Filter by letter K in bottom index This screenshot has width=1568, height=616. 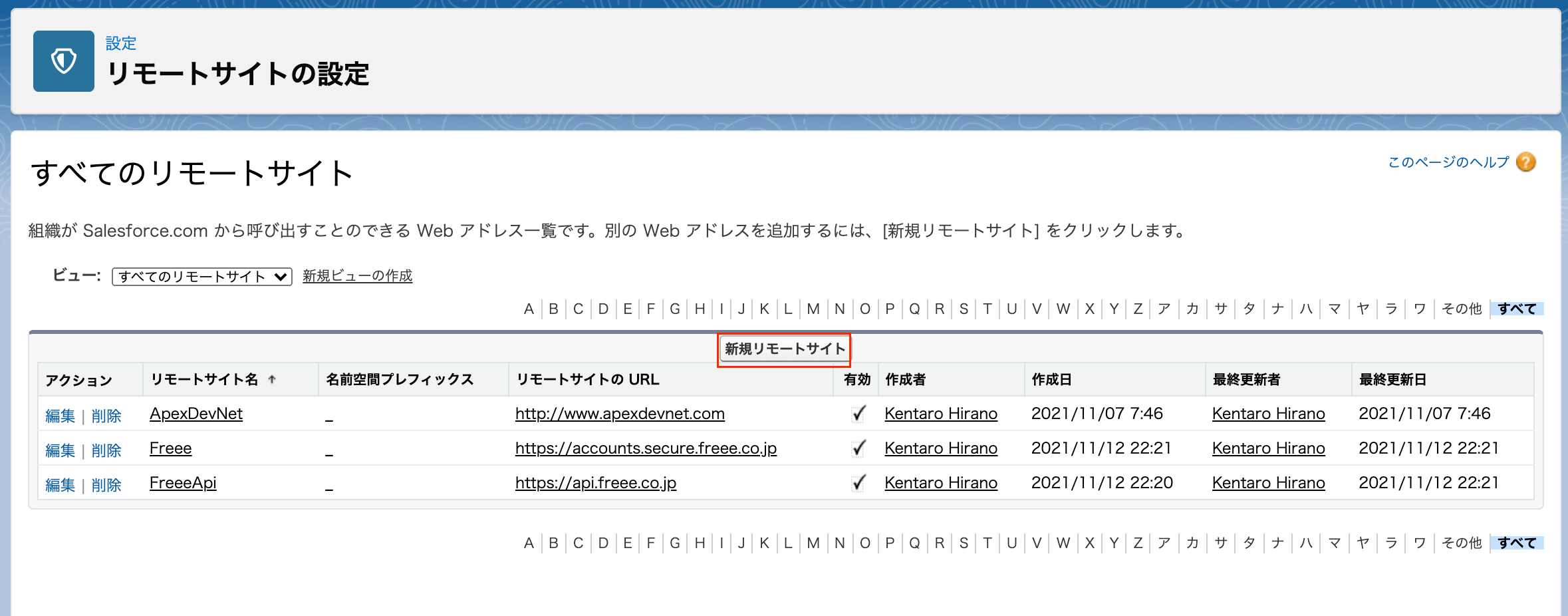point(765,543)
